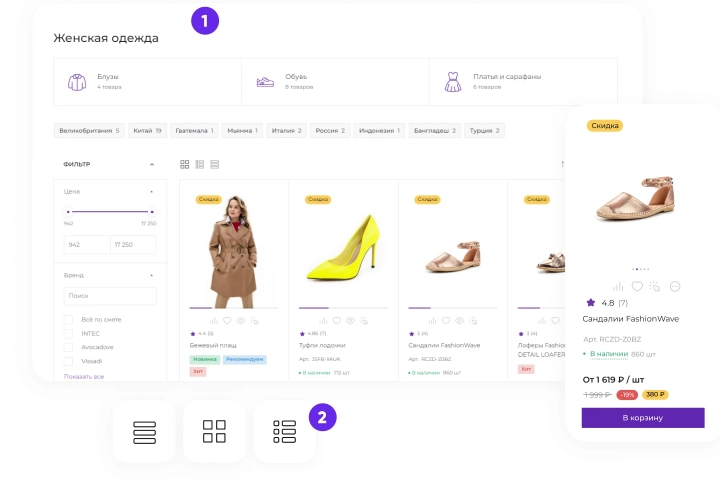Select the enlarged grid view tile
The height and width of the screenshot is (479, 720).
214,431
